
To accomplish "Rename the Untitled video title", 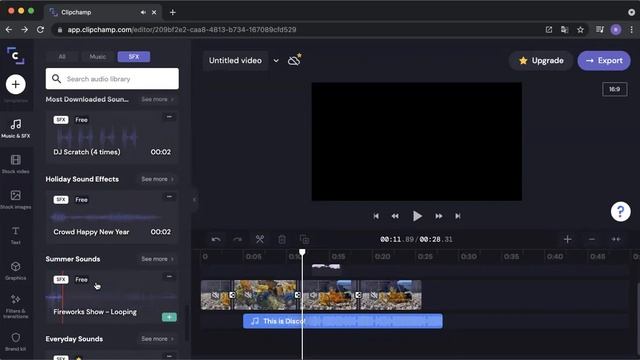I will tap(235, 60).
